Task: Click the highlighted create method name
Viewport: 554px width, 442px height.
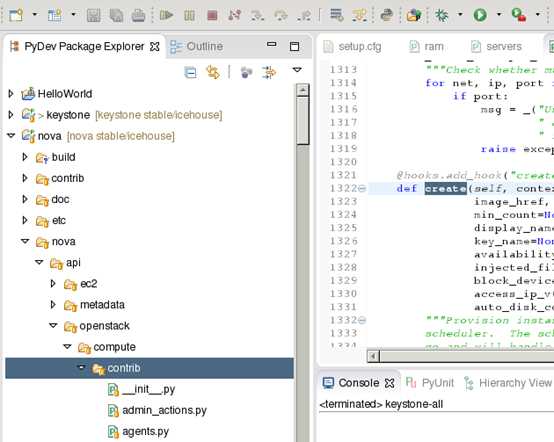Action: (x=446, y=189)
